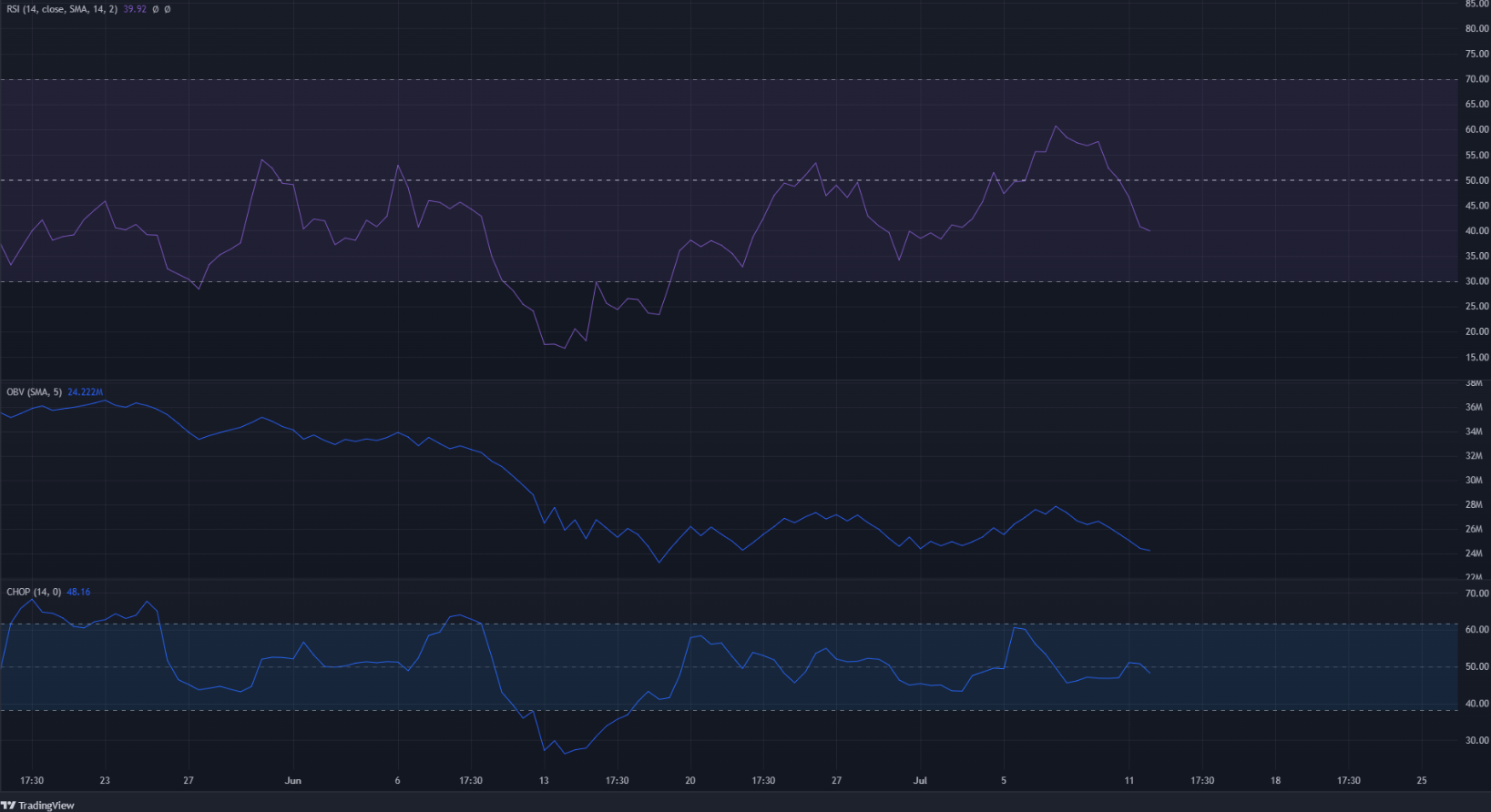Click the OBV value 24.222M
The width and height of the screenshot is (1491, 812).
click(x=86, y=391)
